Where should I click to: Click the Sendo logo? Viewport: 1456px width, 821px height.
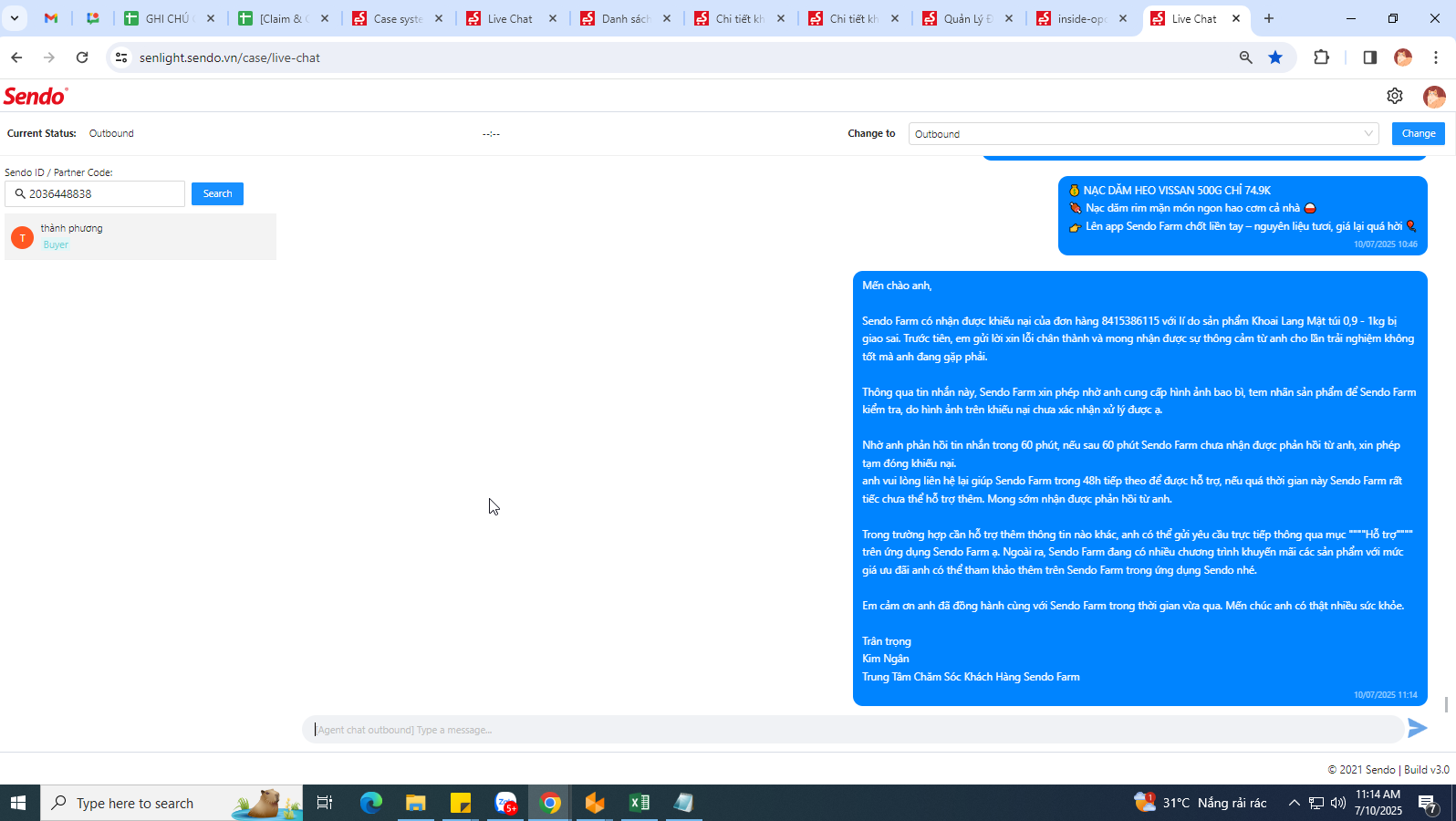pyautogui.click(x=36, y=96)
